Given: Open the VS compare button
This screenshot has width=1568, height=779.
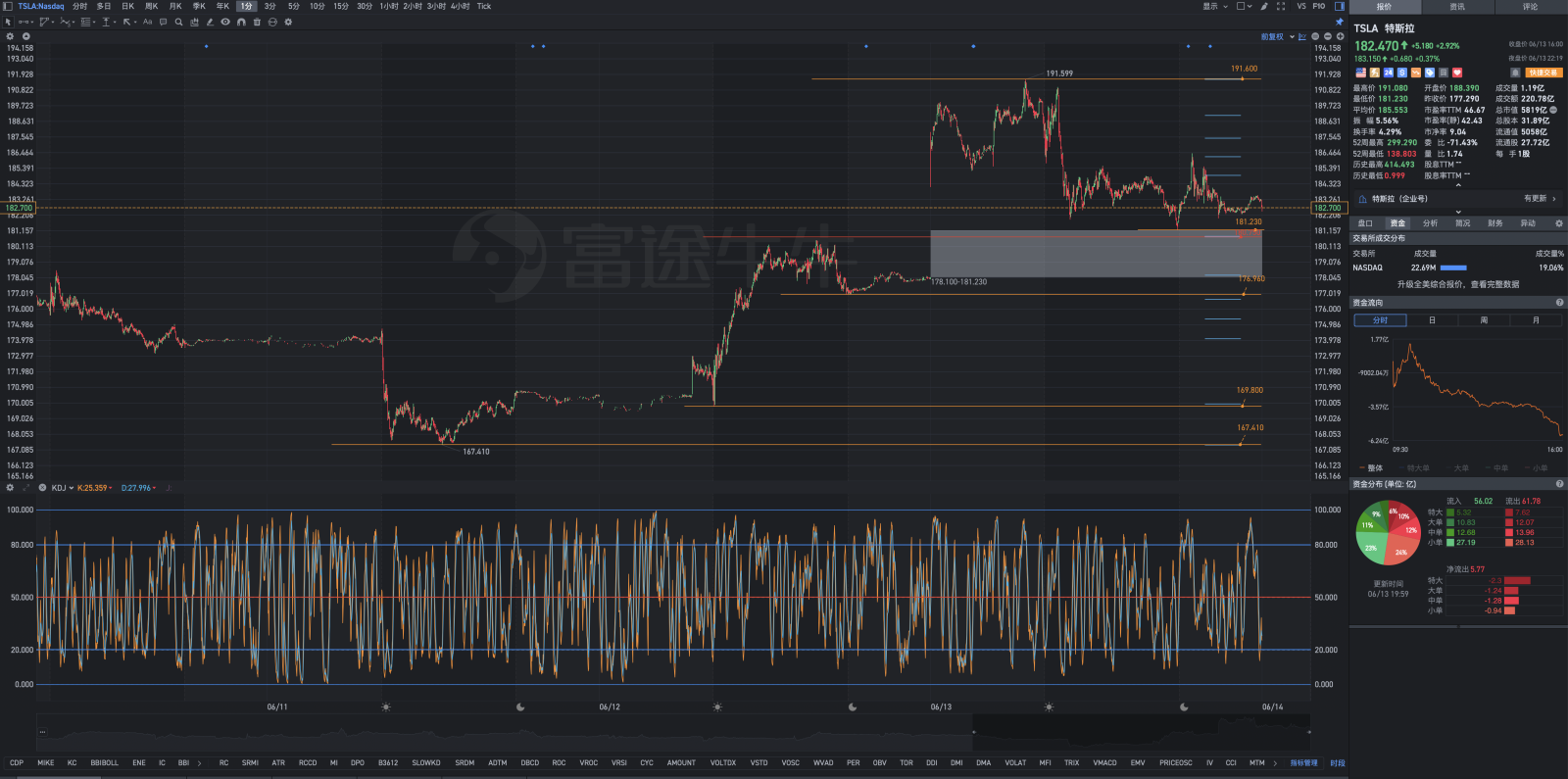Looking at the screenshot, I should [1301, 6].
